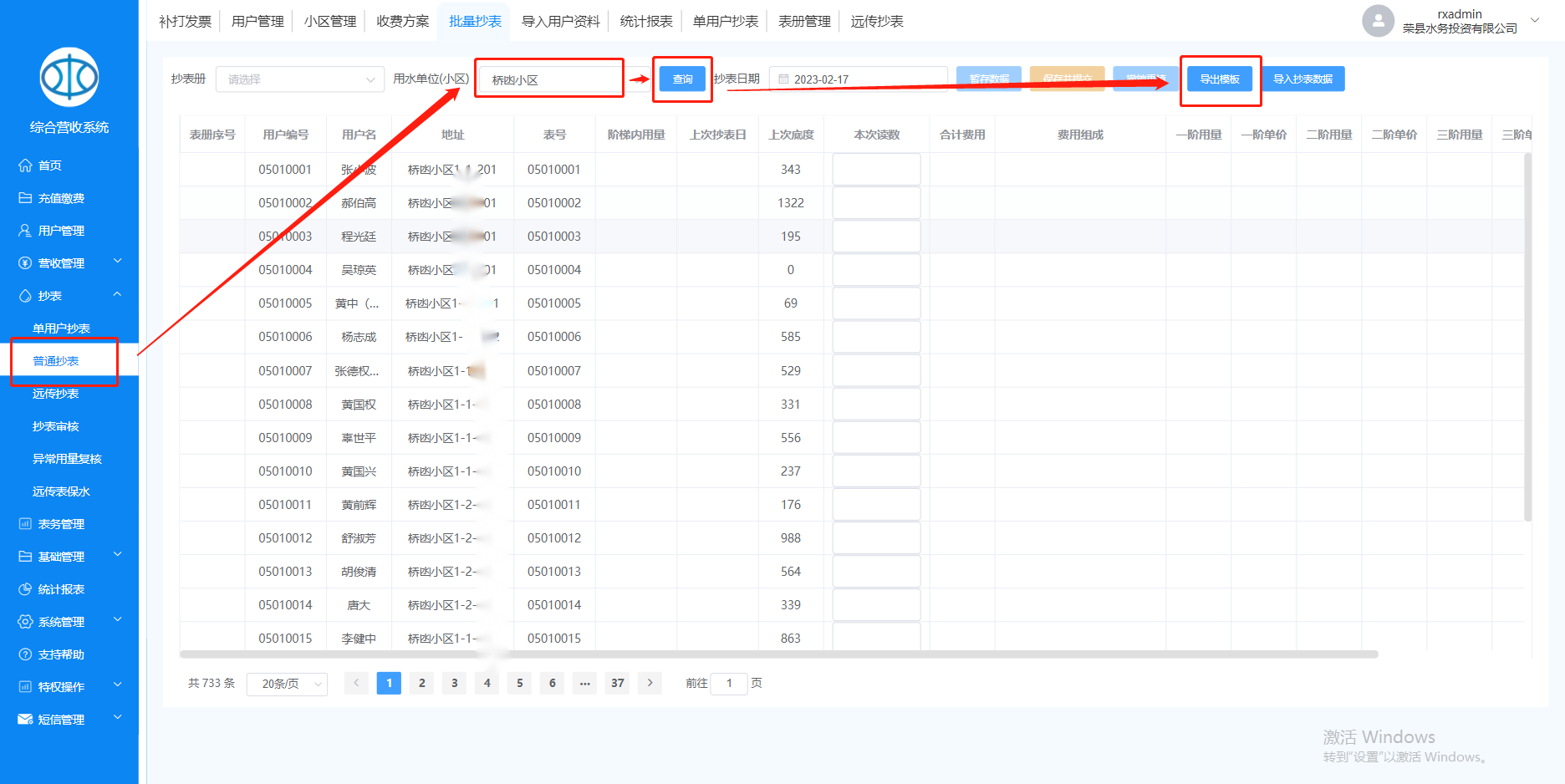1565x784 pixels.
Task: Switch to the 补打发票 tab
Action: click(x=186, y=21)
